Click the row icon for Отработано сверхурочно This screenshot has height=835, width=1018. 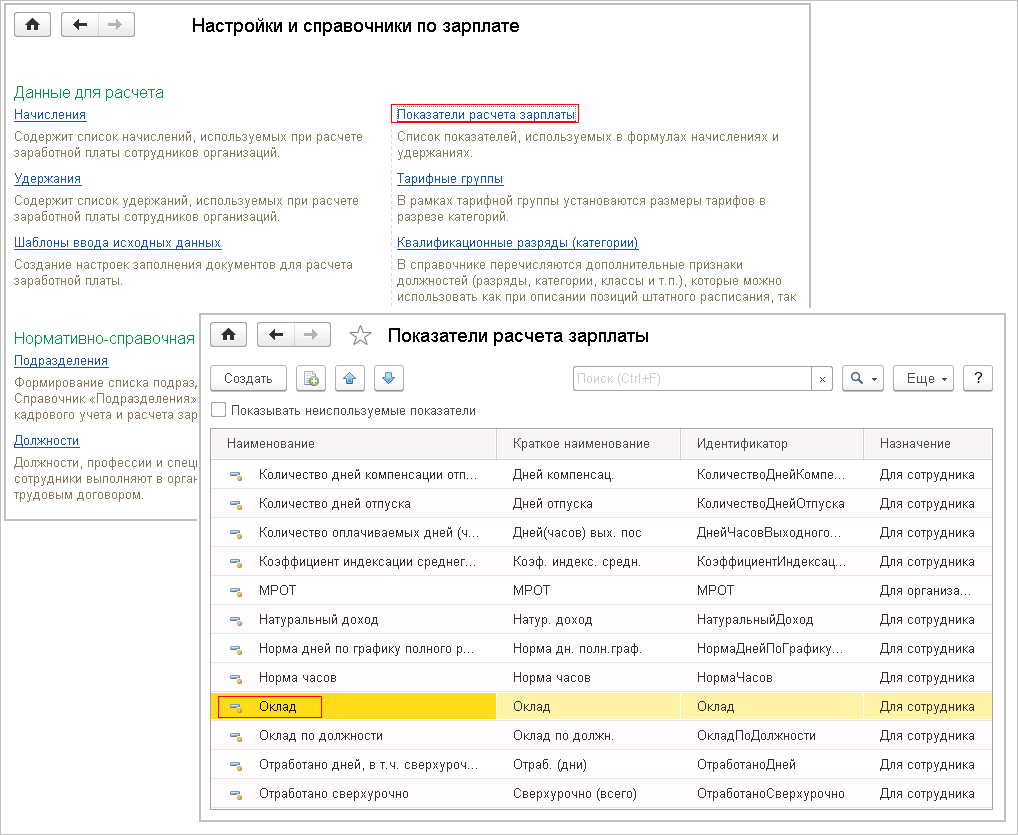point(236,794)
